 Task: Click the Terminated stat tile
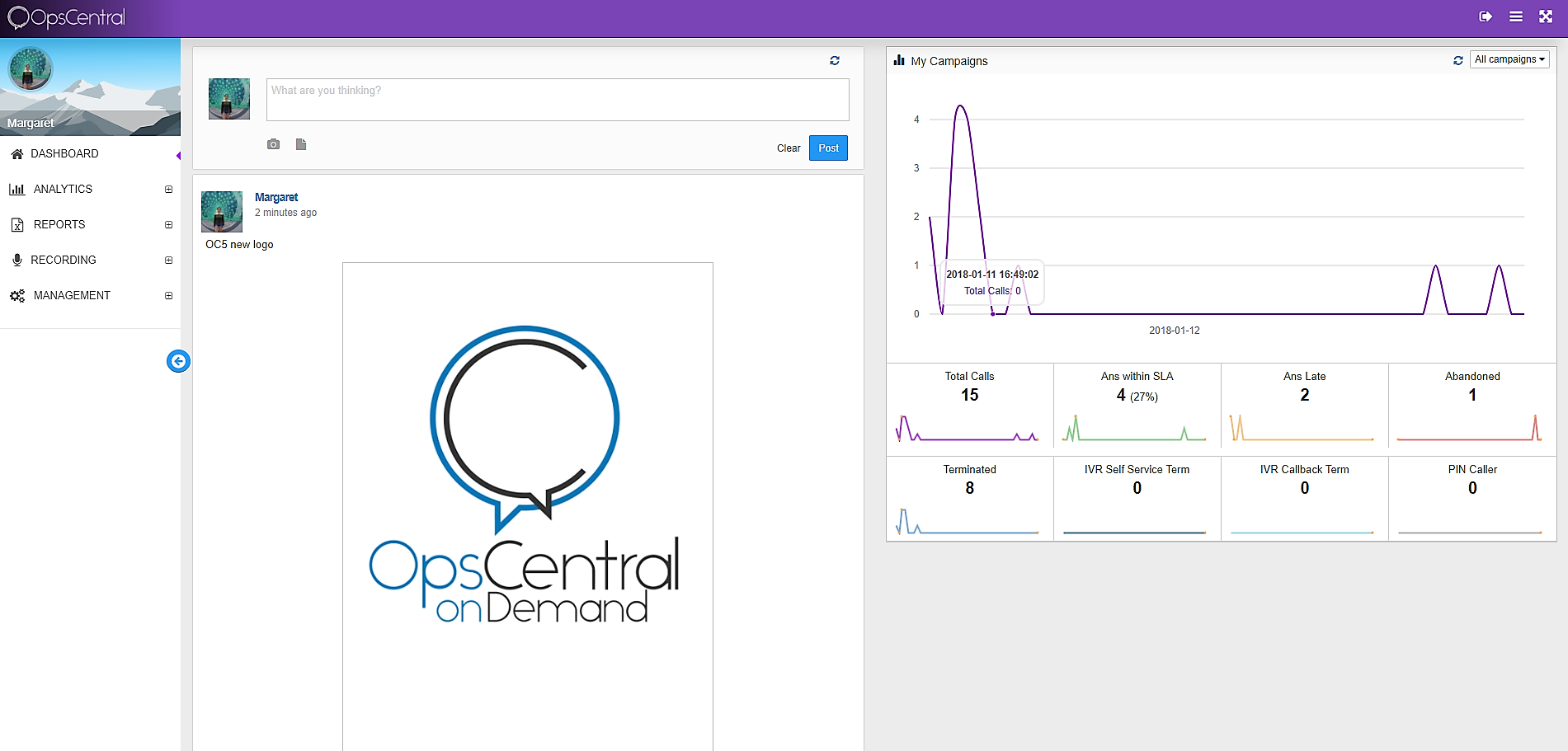(x=970, y=499)
